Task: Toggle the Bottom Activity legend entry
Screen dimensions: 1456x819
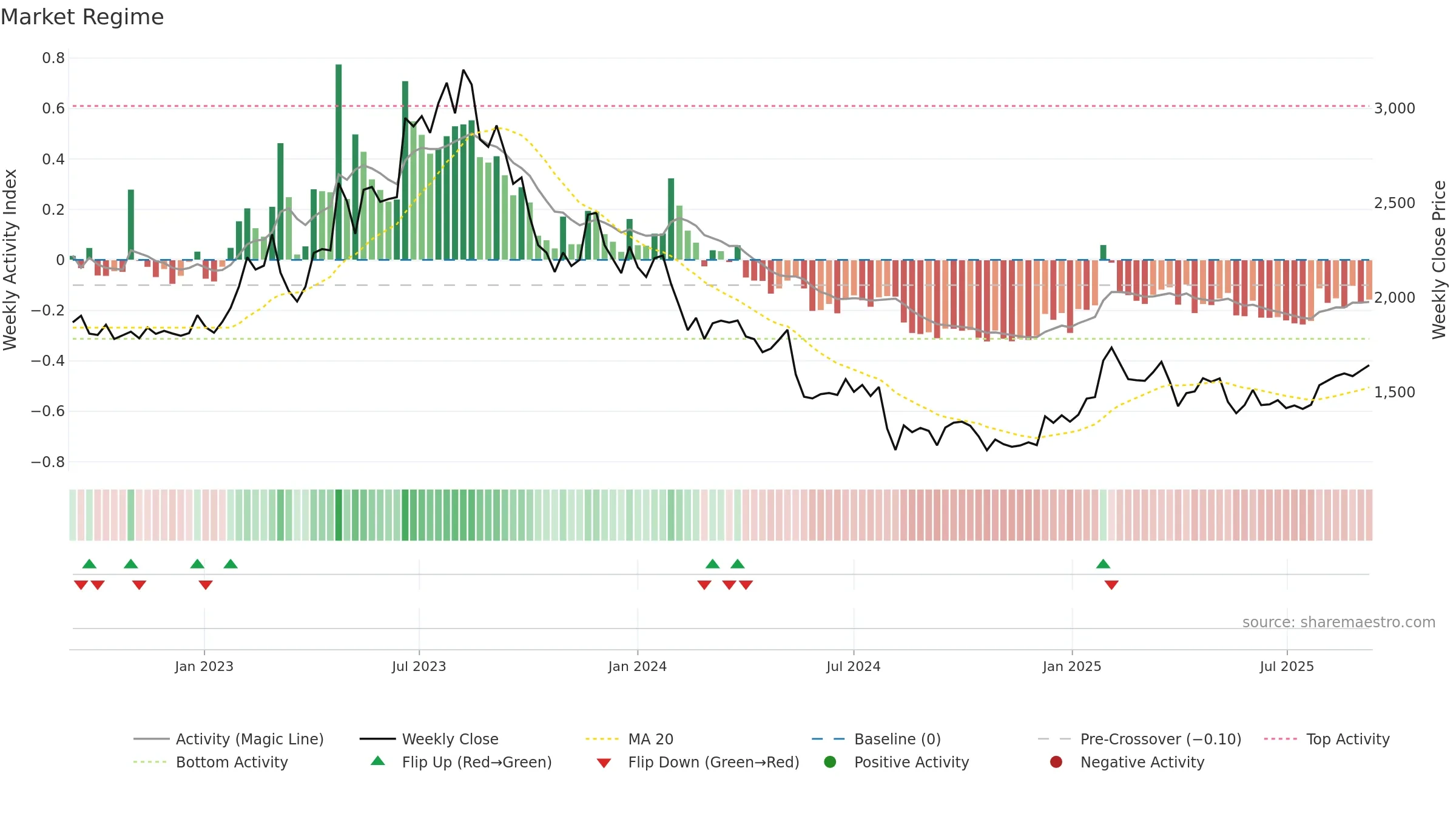Action: coord(211,762)
